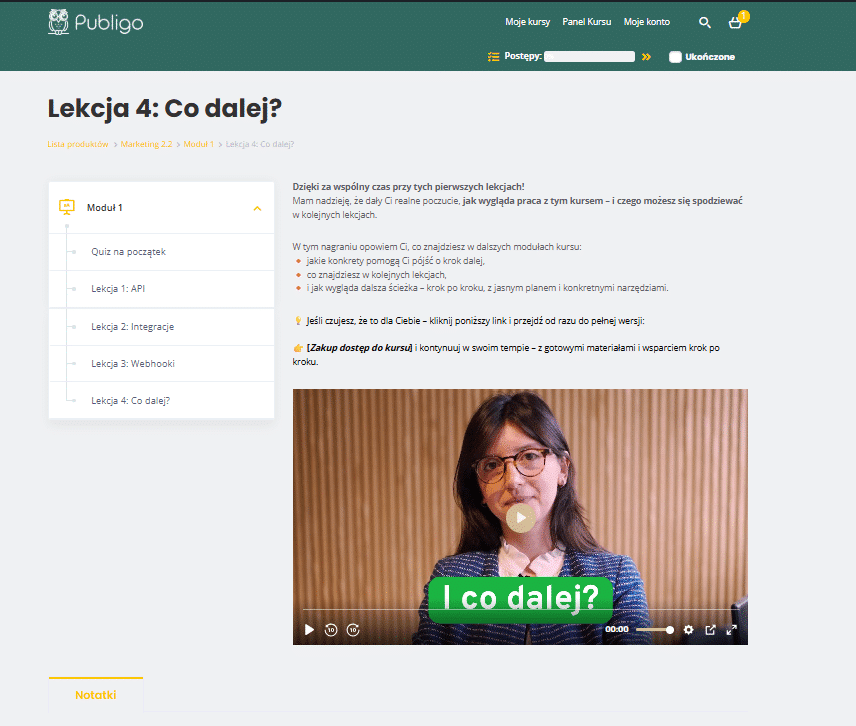The width and height of the screenshot is (856, 726).
Task: Click double arrow next to progress bar
Action: tap(646, 57)
